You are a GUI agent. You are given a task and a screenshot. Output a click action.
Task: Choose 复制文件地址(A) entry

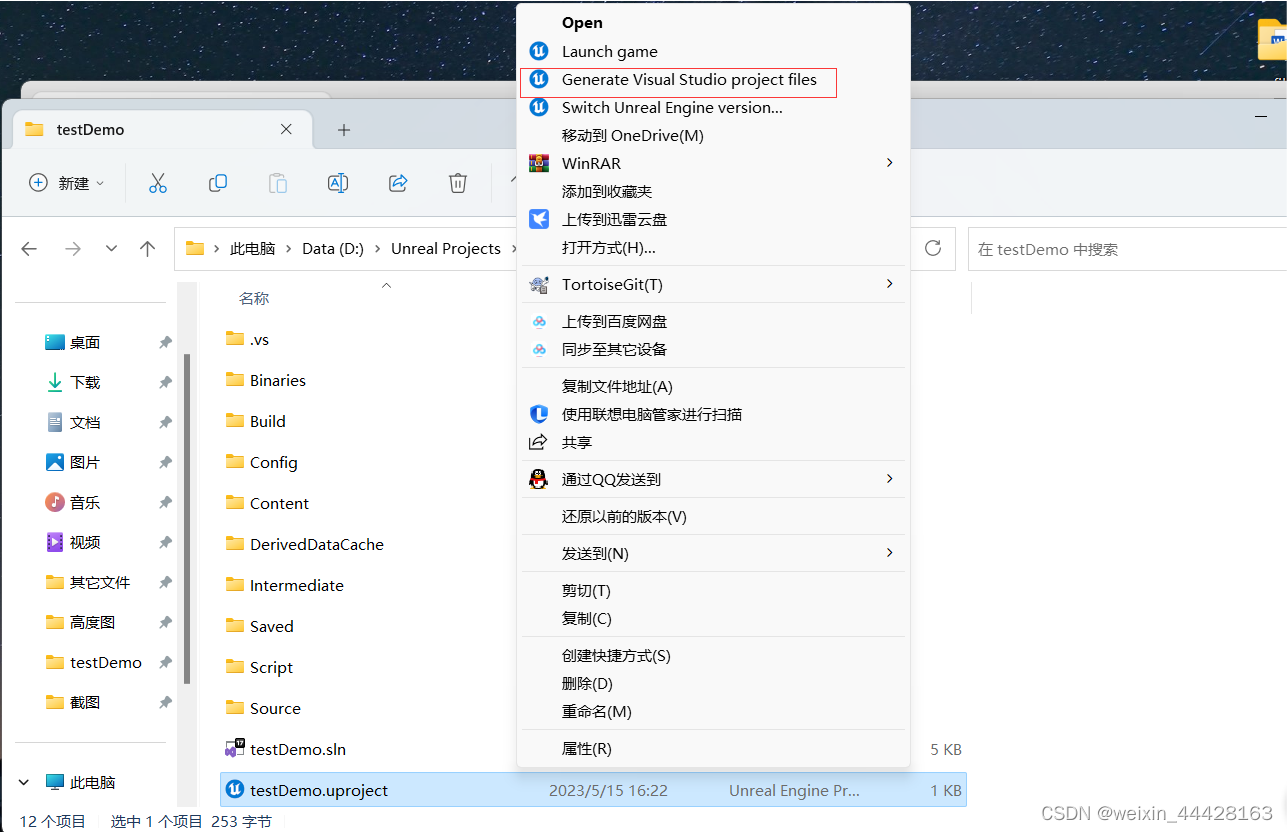(713, 386)
